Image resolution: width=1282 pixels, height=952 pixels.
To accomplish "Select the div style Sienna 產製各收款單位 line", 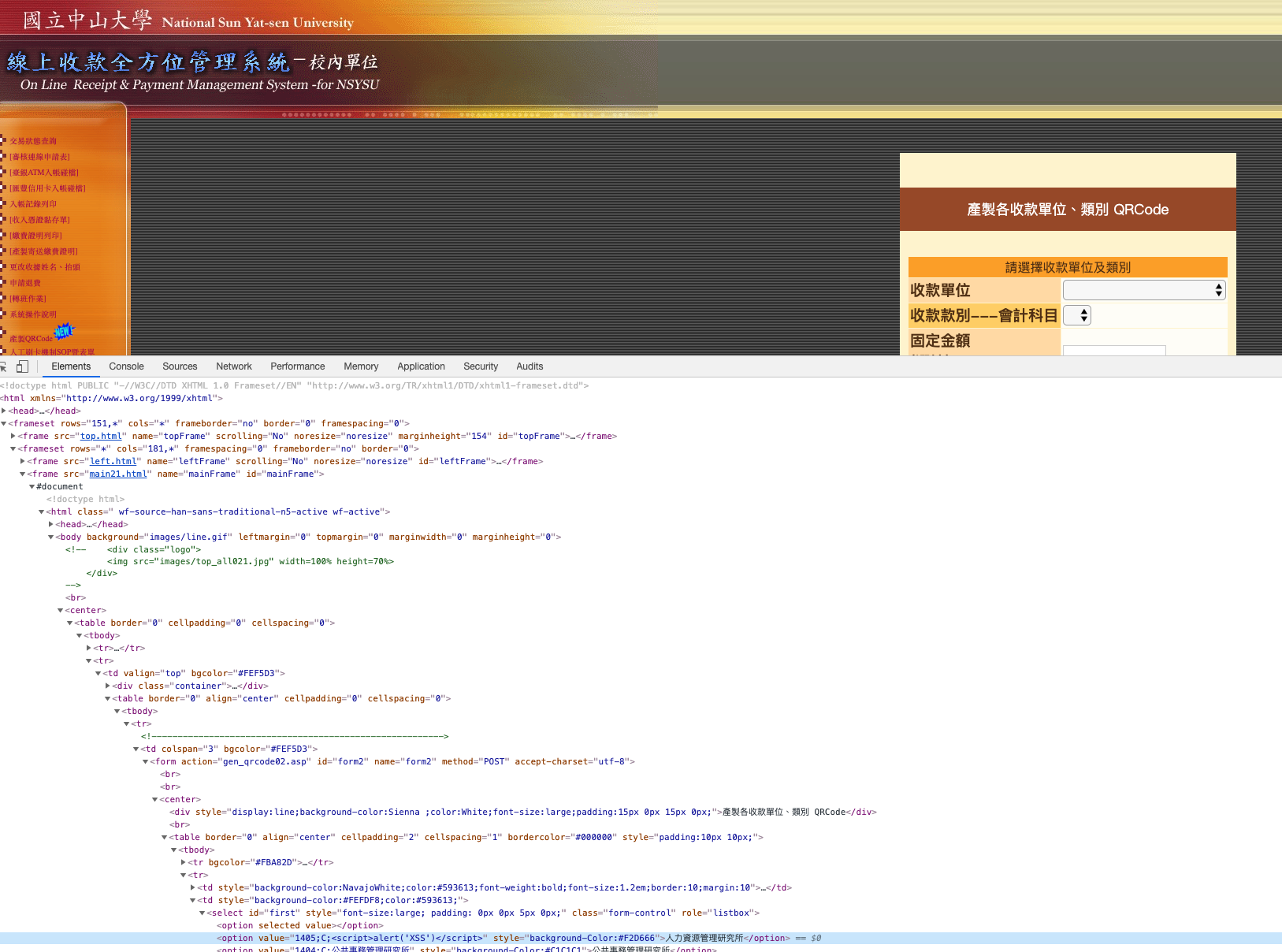I will [523, 812].
